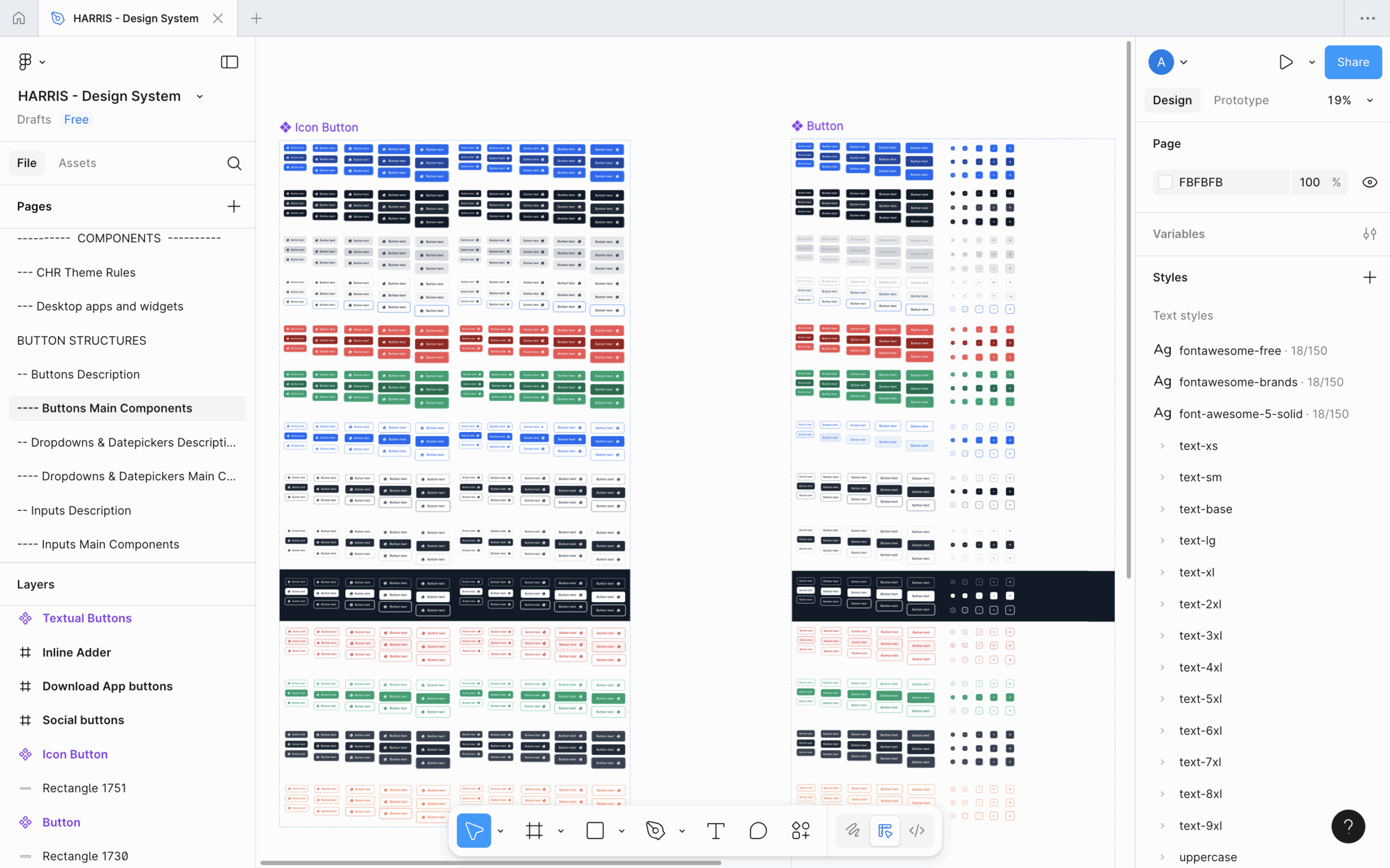Activate the Comment tool
This screenshot has width=1390, height=868.
coord(758,831)
